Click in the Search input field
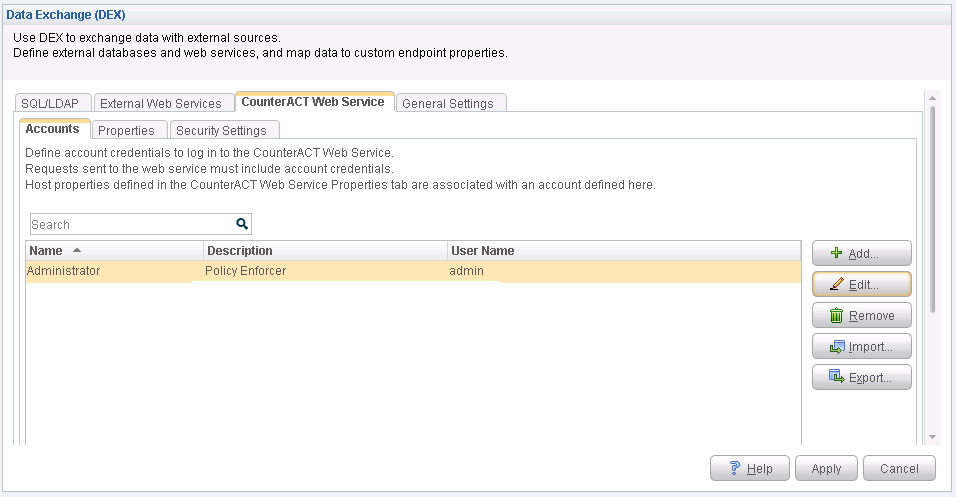Screen dimensions: 956x497 pos(130,224)
